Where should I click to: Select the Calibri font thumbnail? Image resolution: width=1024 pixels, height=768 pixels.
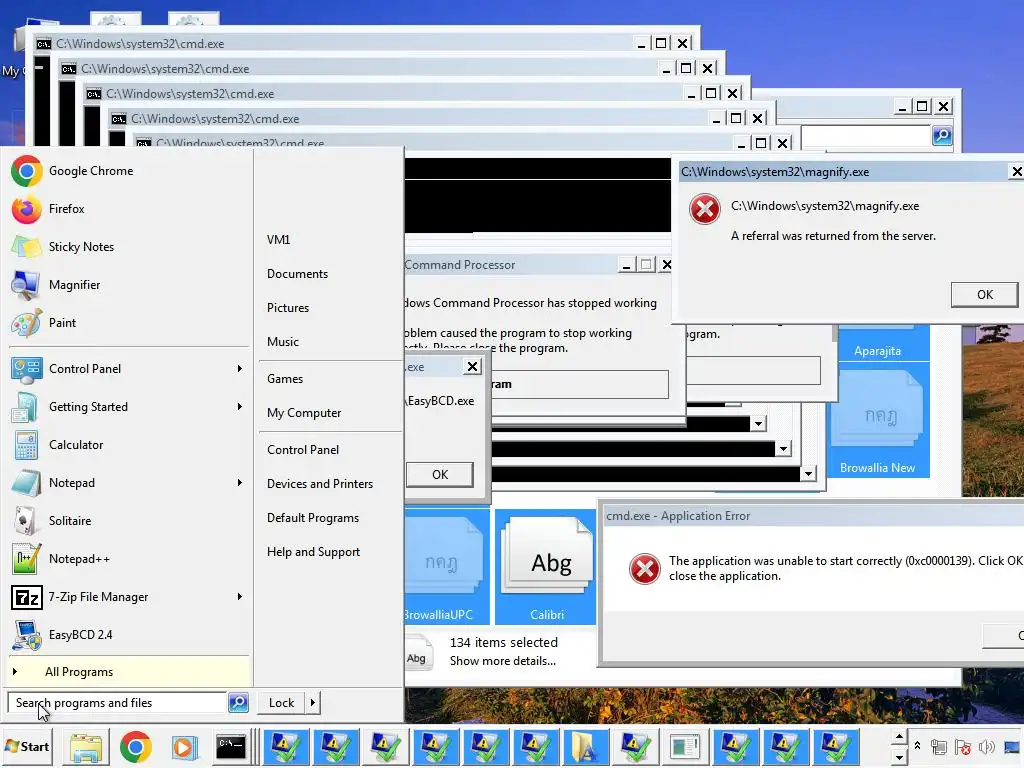pyautogui.click(x=547, y=566)
